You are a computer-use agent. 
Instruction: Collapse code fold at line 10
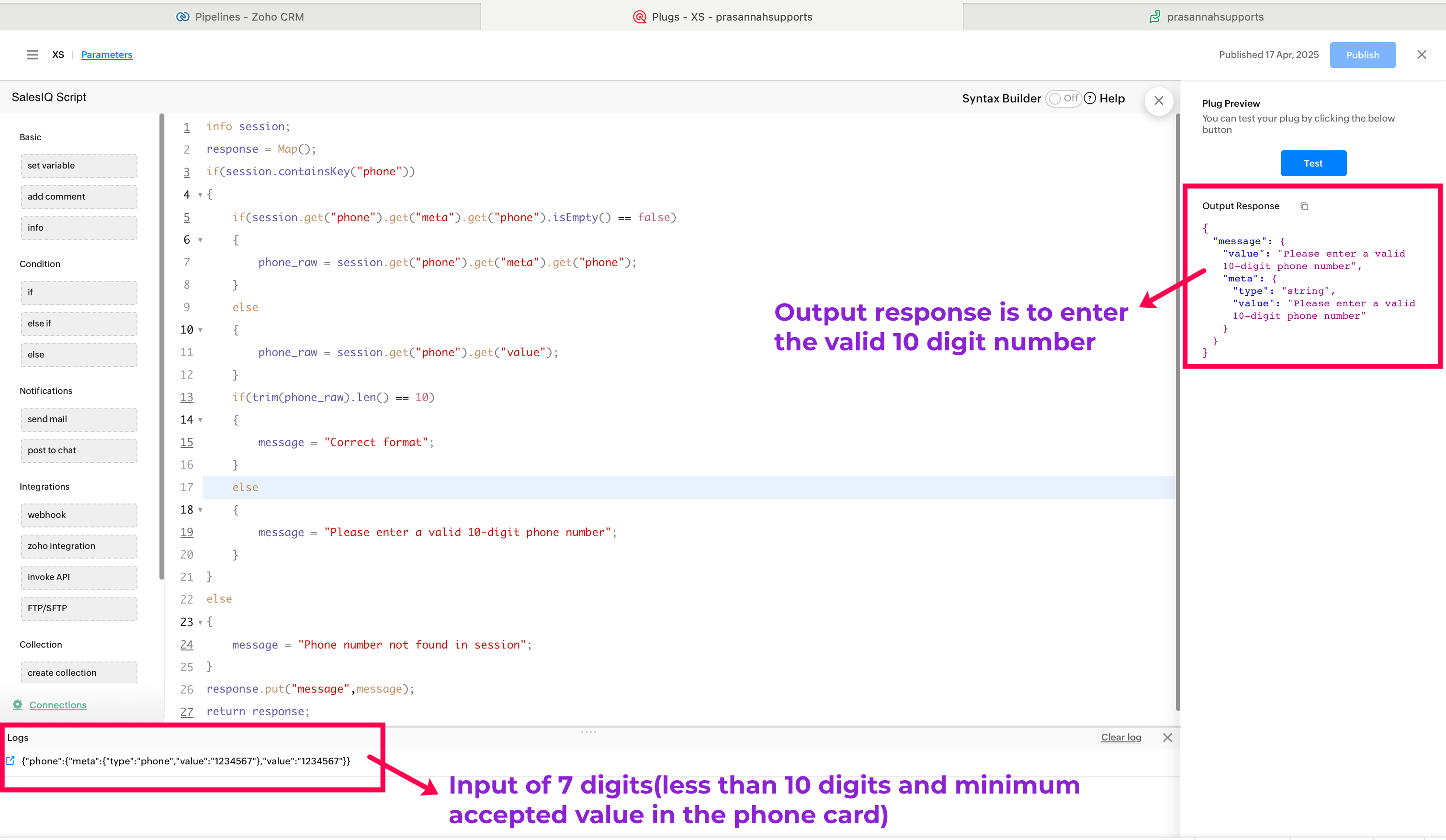coord(200,330)
